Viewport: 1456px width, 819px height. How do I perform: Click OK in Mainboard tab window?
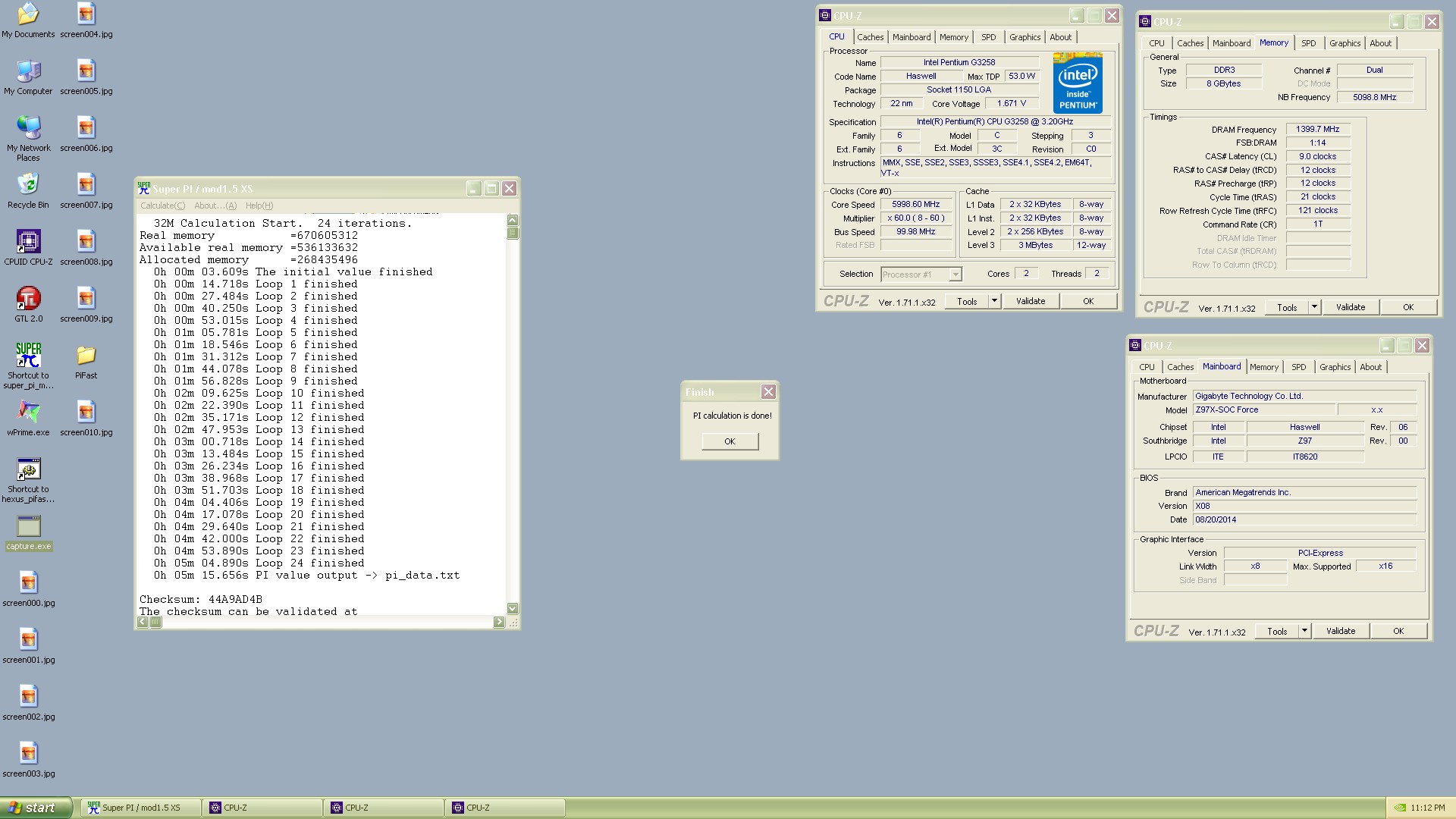(x=1398, y=631)
